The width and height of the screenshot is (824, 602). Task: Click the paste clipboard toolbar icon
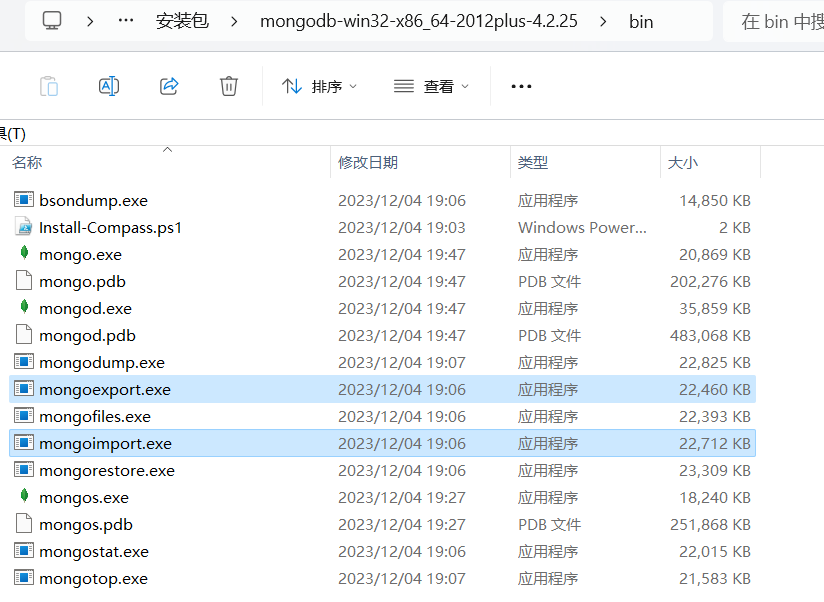(x=49, y=86)
